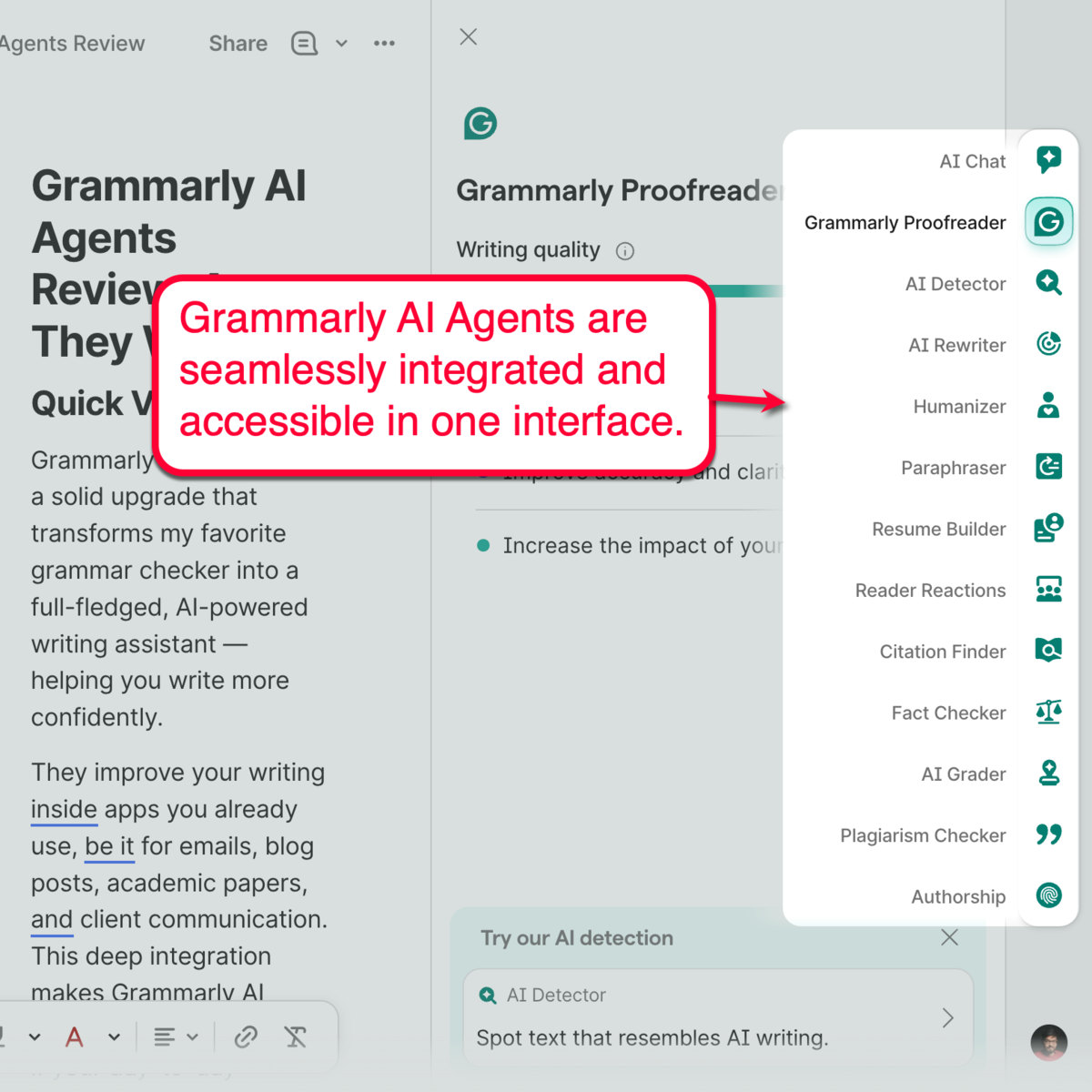Image resolution: width=1092 pixels, height=1092 pixels.
Task: Choose the AI Chat menu label
Action: (972, 161)
